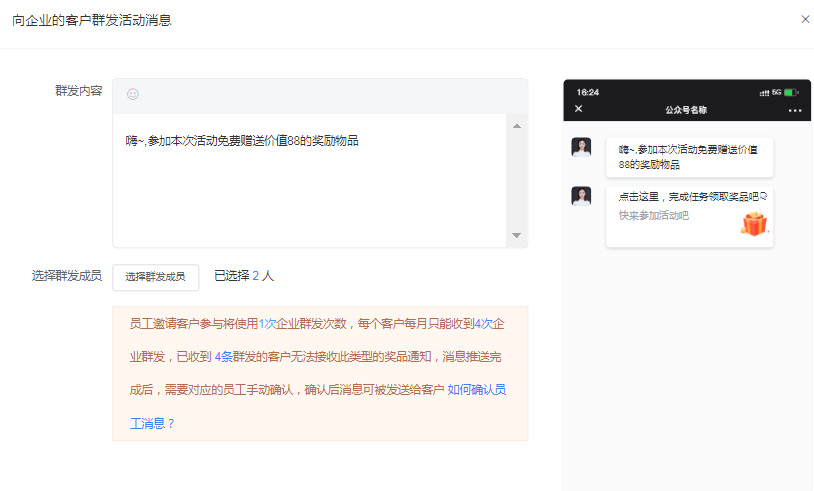Click the 群发内容 label
Viewport: 814px width, 491px height.
pyautogui.click(x=79, y=91)
